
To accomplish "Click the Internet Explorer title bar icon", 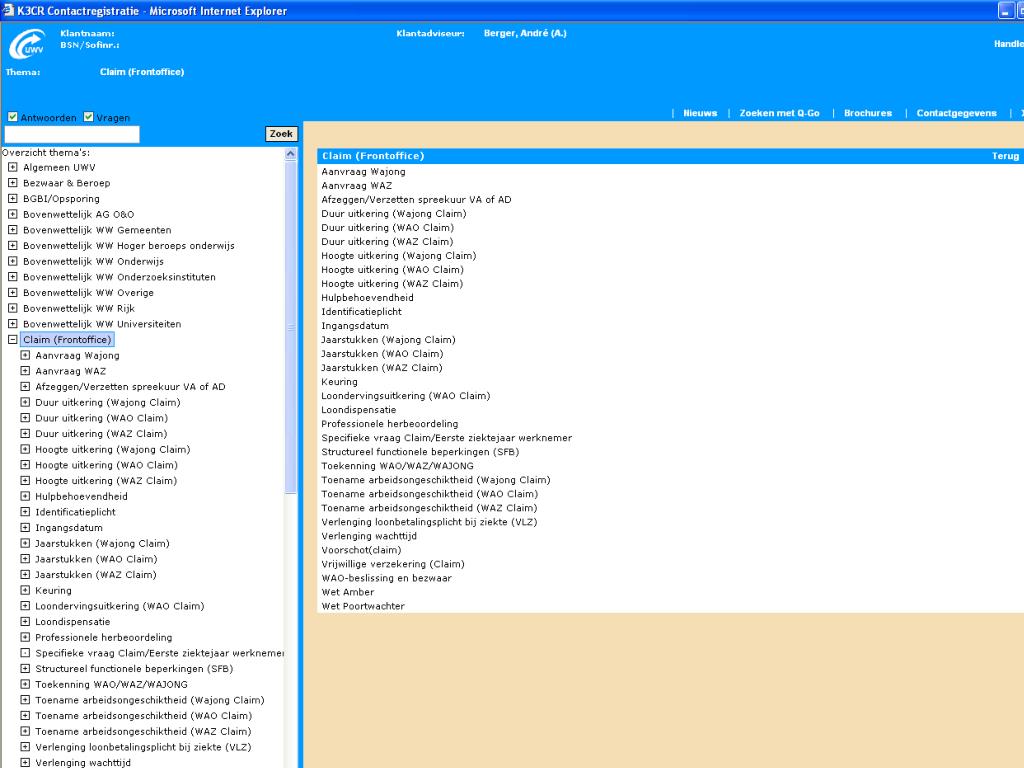I will pos(8,11).
